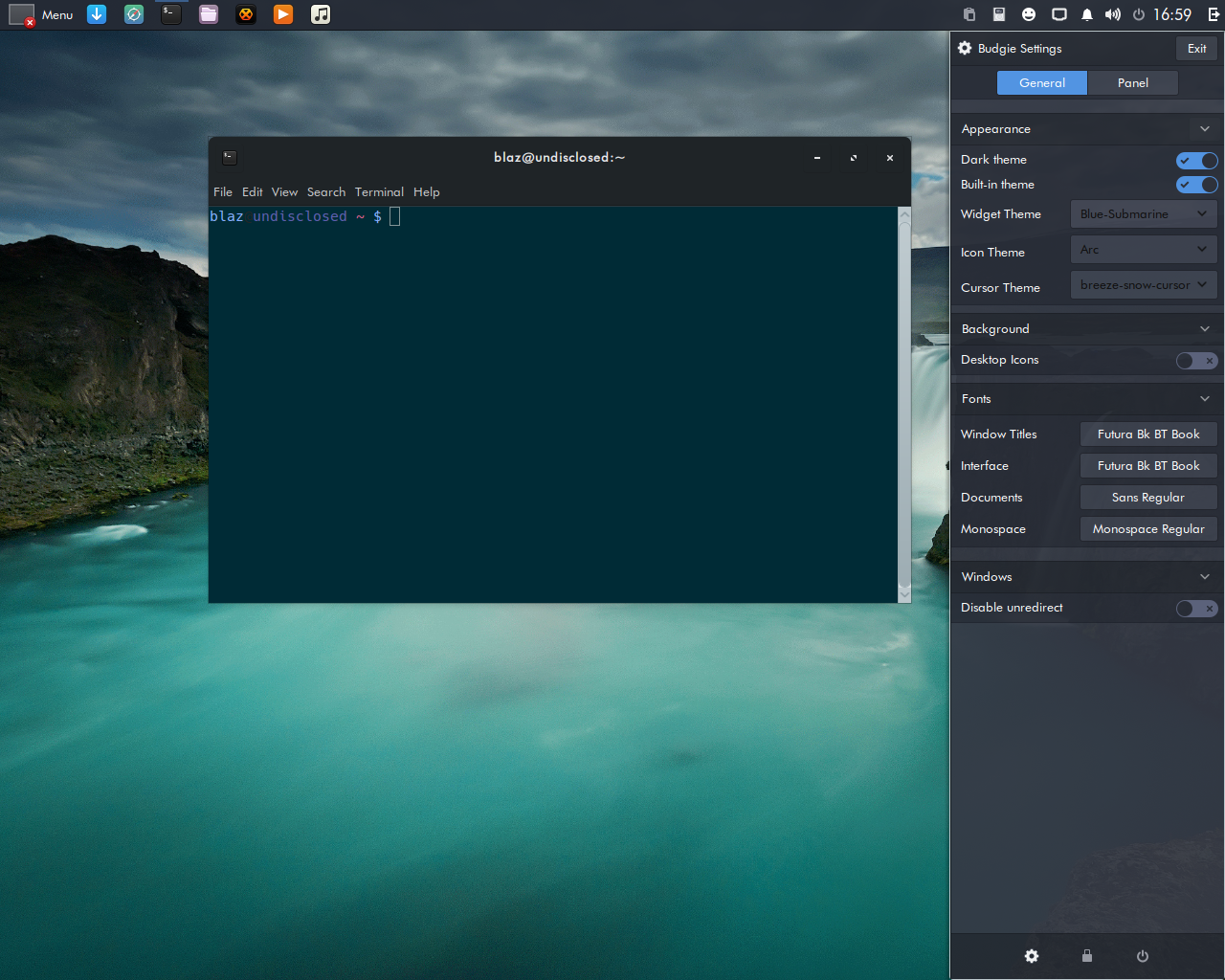Toggle the Dark theme switch
The width and height of the screenshot is (1225, 980).
coord(1196,160)
